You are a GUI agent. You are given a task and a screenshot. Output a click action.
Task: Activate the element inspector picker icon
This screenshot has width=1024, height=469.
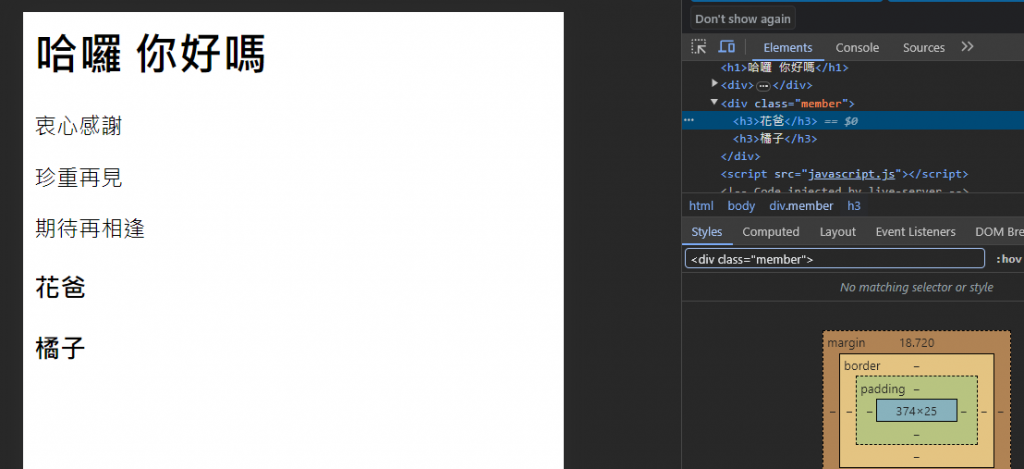pyautogui.click(x=699, y=47)
